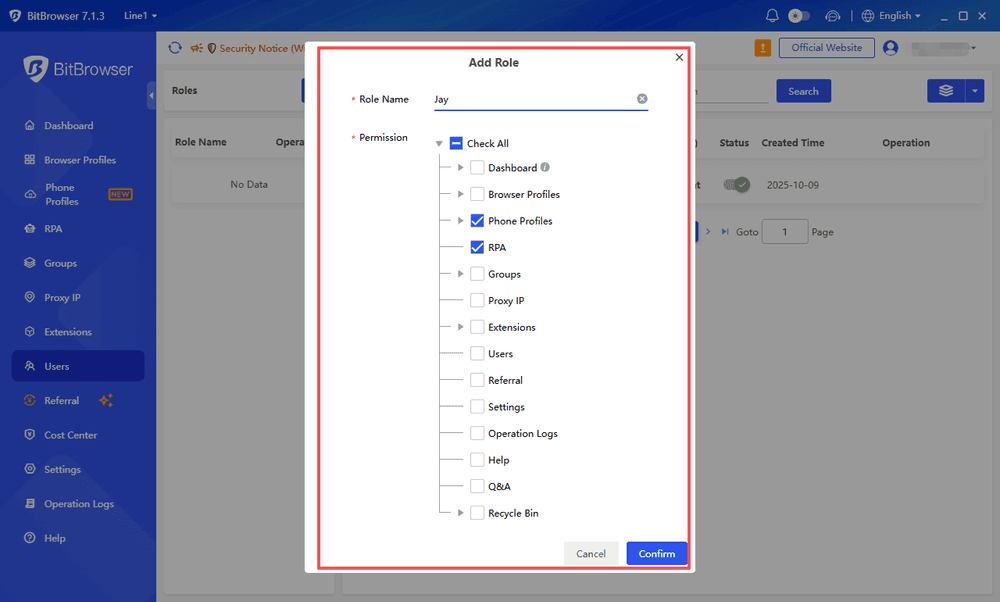Toggle the role Status switch
The height and width of the screenshot is (602, 1000).
coord(737,185)
